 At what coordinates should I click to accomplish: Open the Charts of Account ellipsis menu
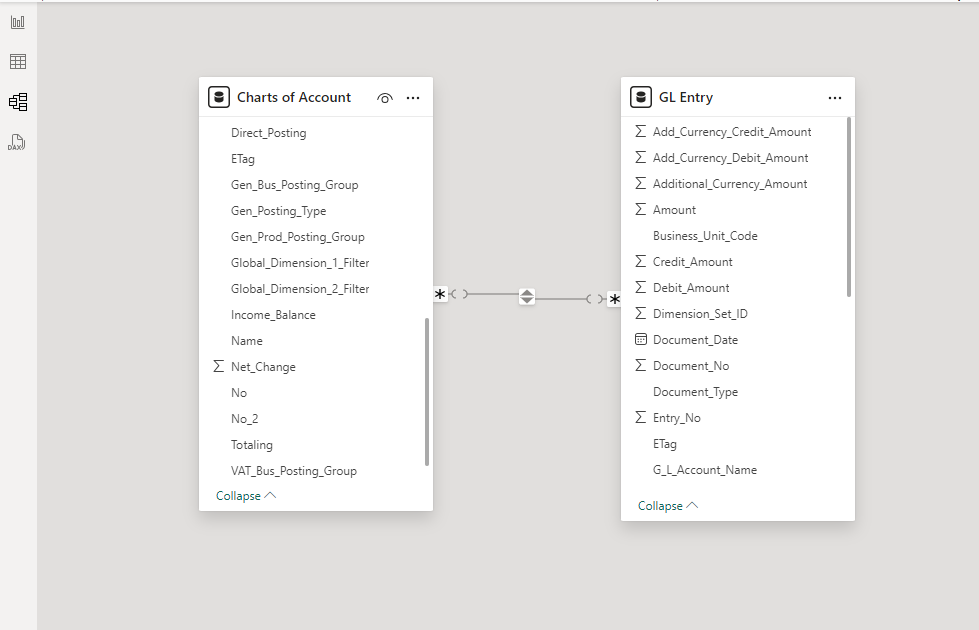coord(413,97)
